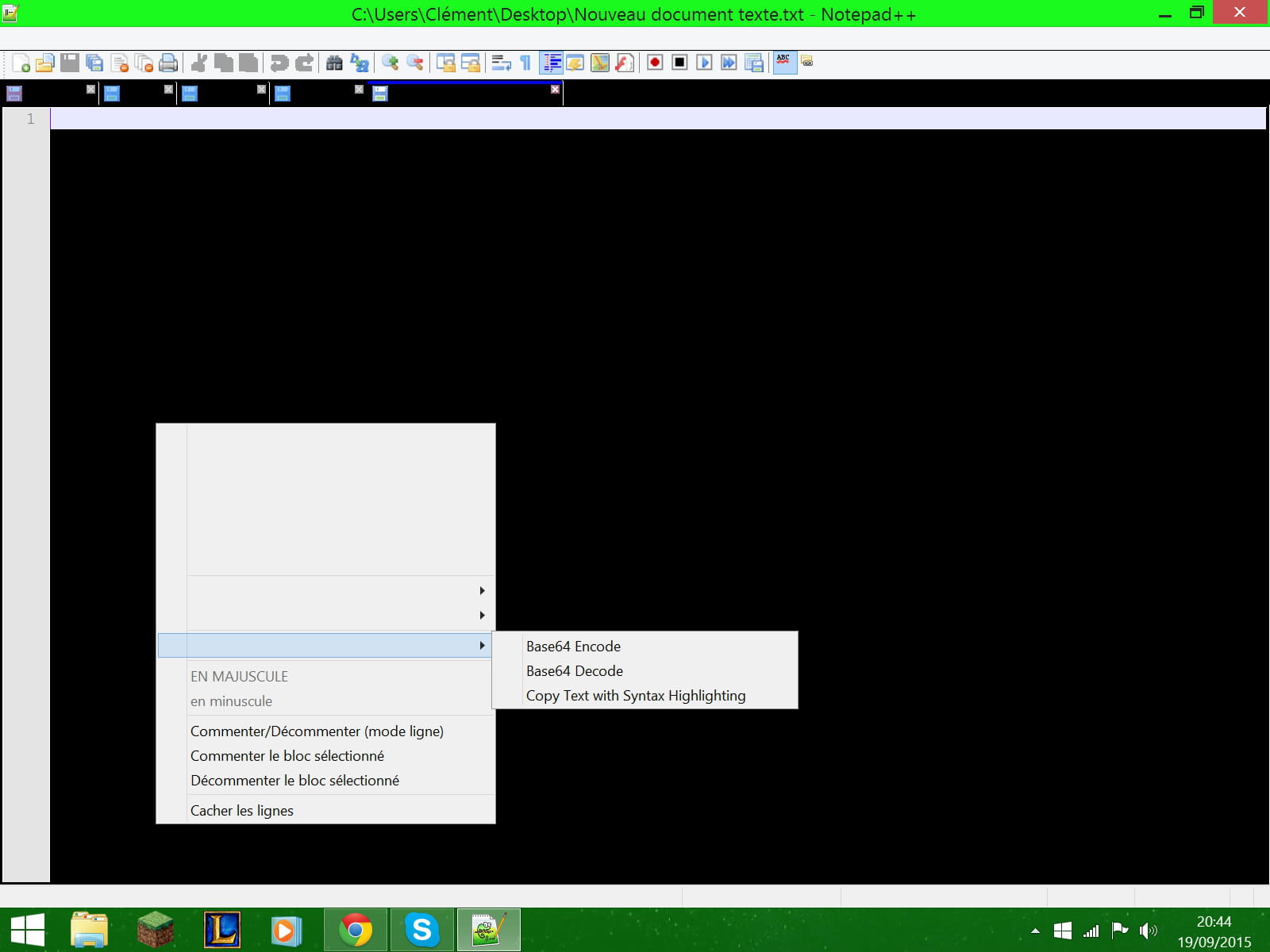Save the current file using the toolbar
Viewport: 1270px width, 952px height.
(x=70, y=63)
